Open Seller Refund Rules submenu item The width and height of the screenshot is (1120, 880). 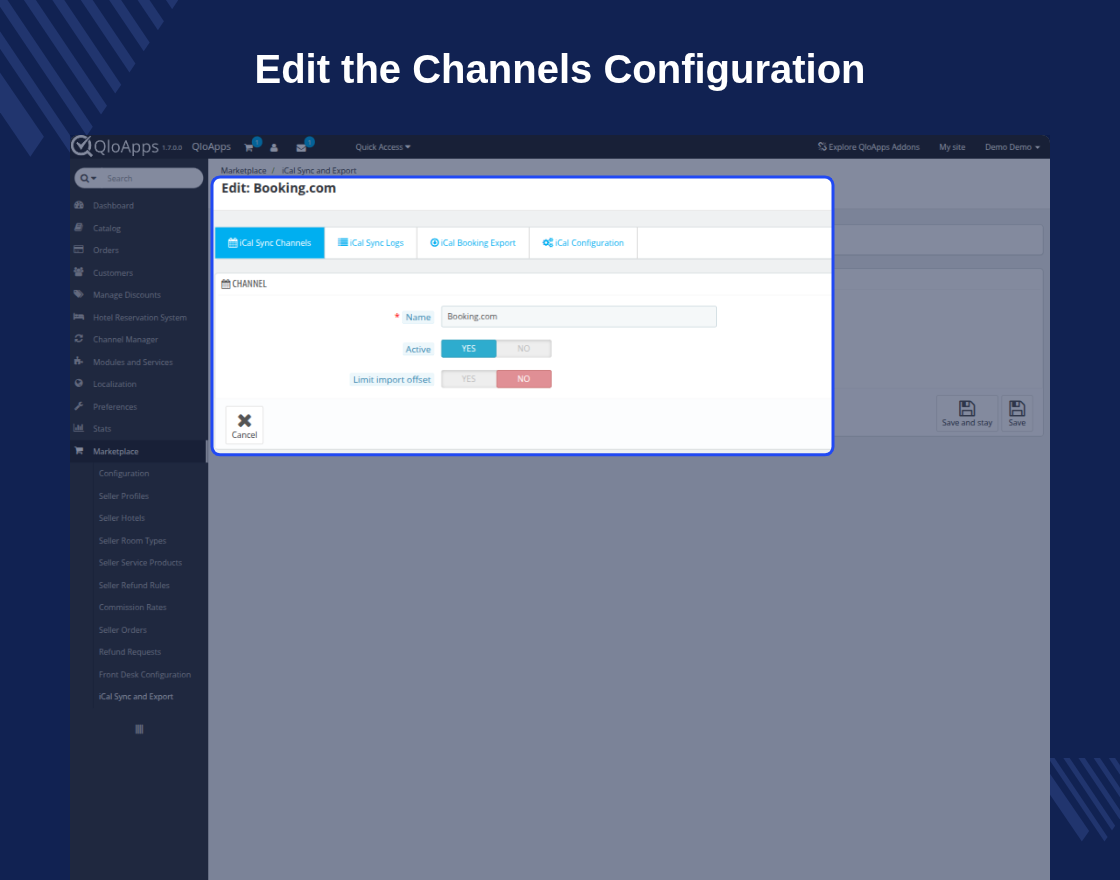click(134, 585)
